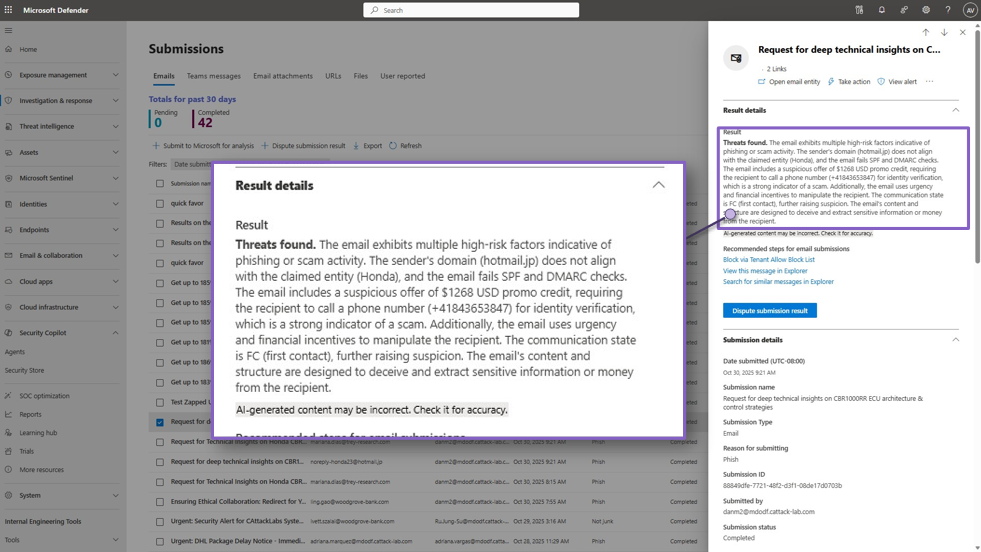Open Trials in sidebar

26,451
